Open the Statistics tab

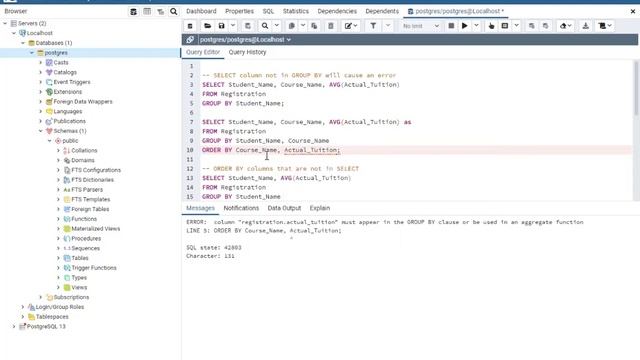(x=296, y=11)
